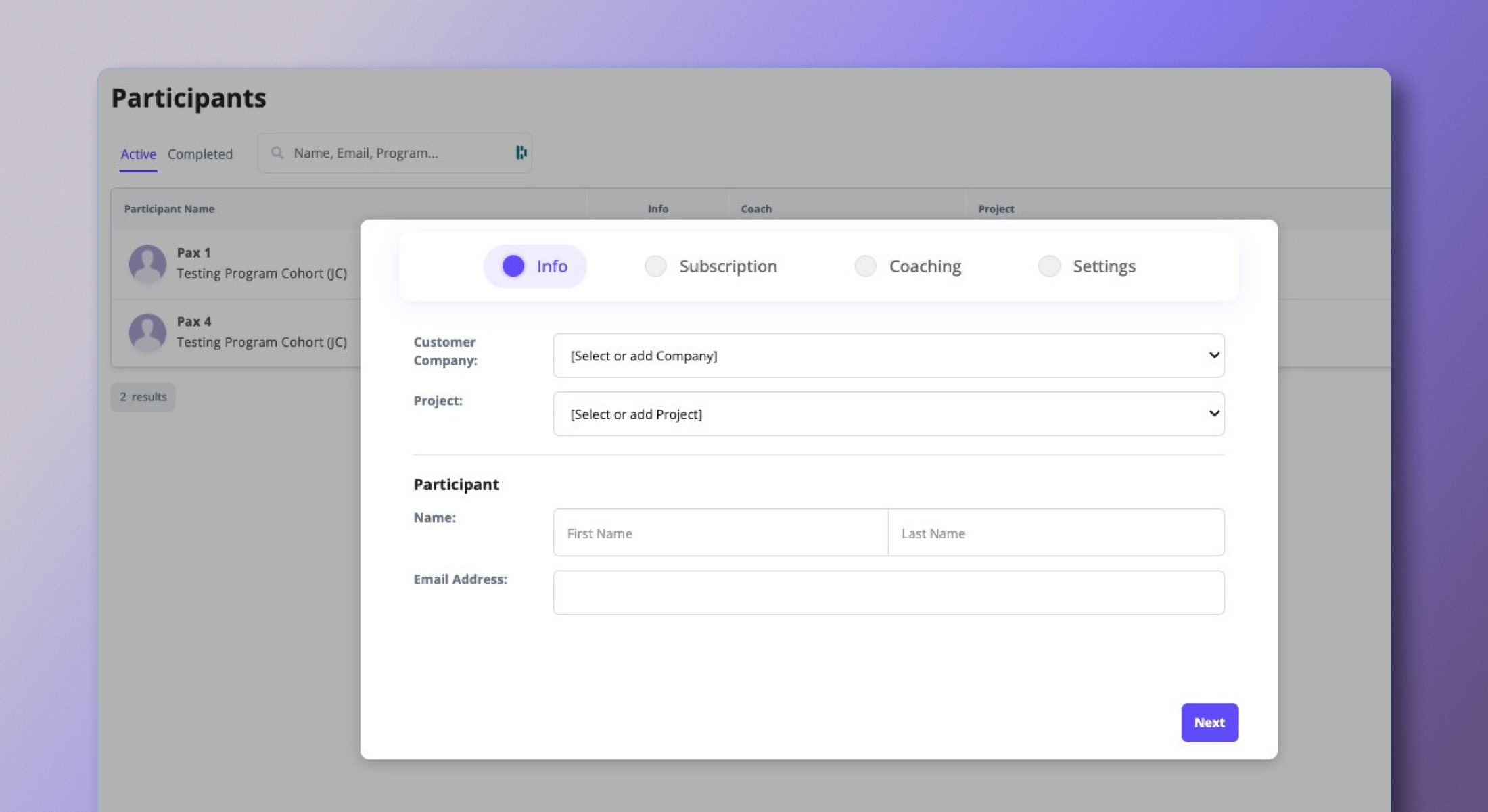Switch to the Completed tab

(200, 154)
